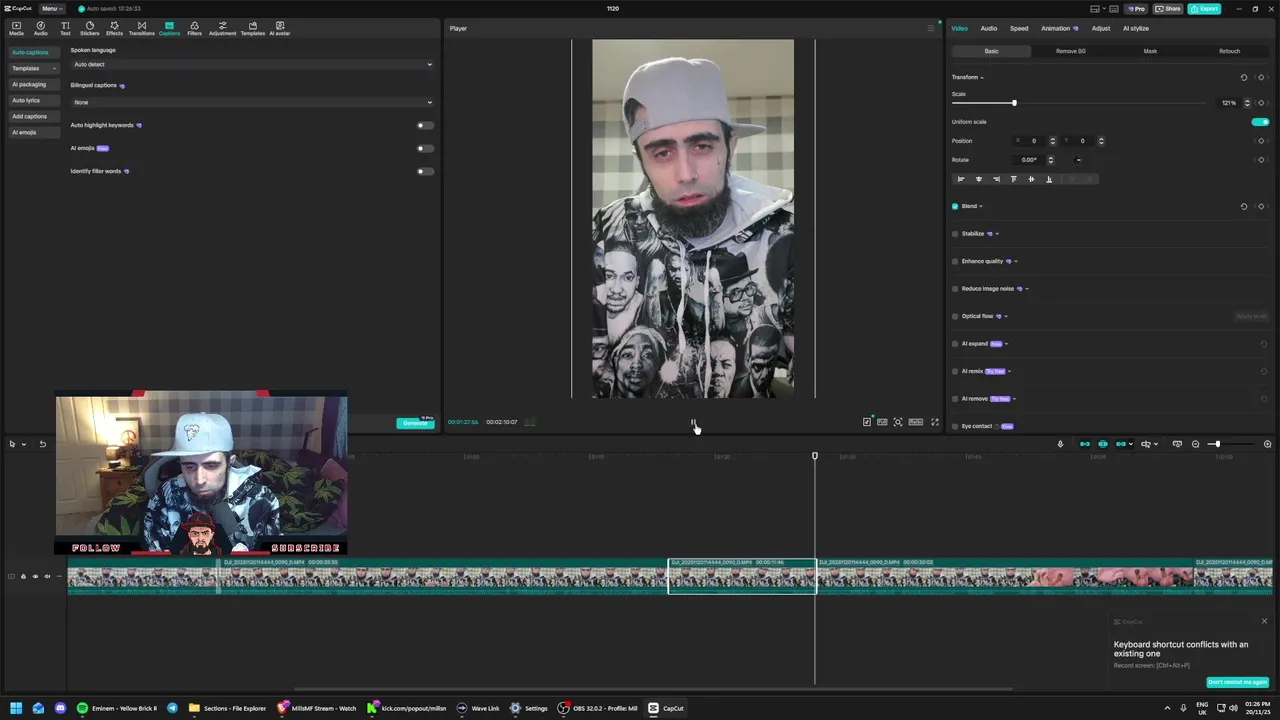Switch to the AI stylize tab
Viewport: 1280px width, 720px height.
tap(1136, 28)
